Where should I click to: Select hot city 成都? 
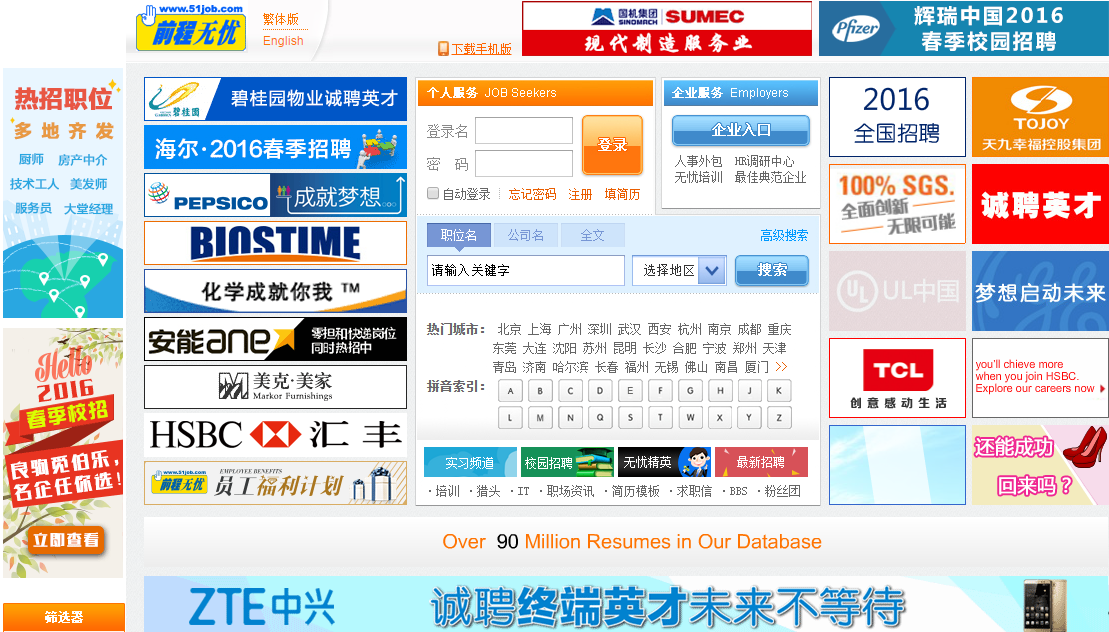[x=749, y=329]
